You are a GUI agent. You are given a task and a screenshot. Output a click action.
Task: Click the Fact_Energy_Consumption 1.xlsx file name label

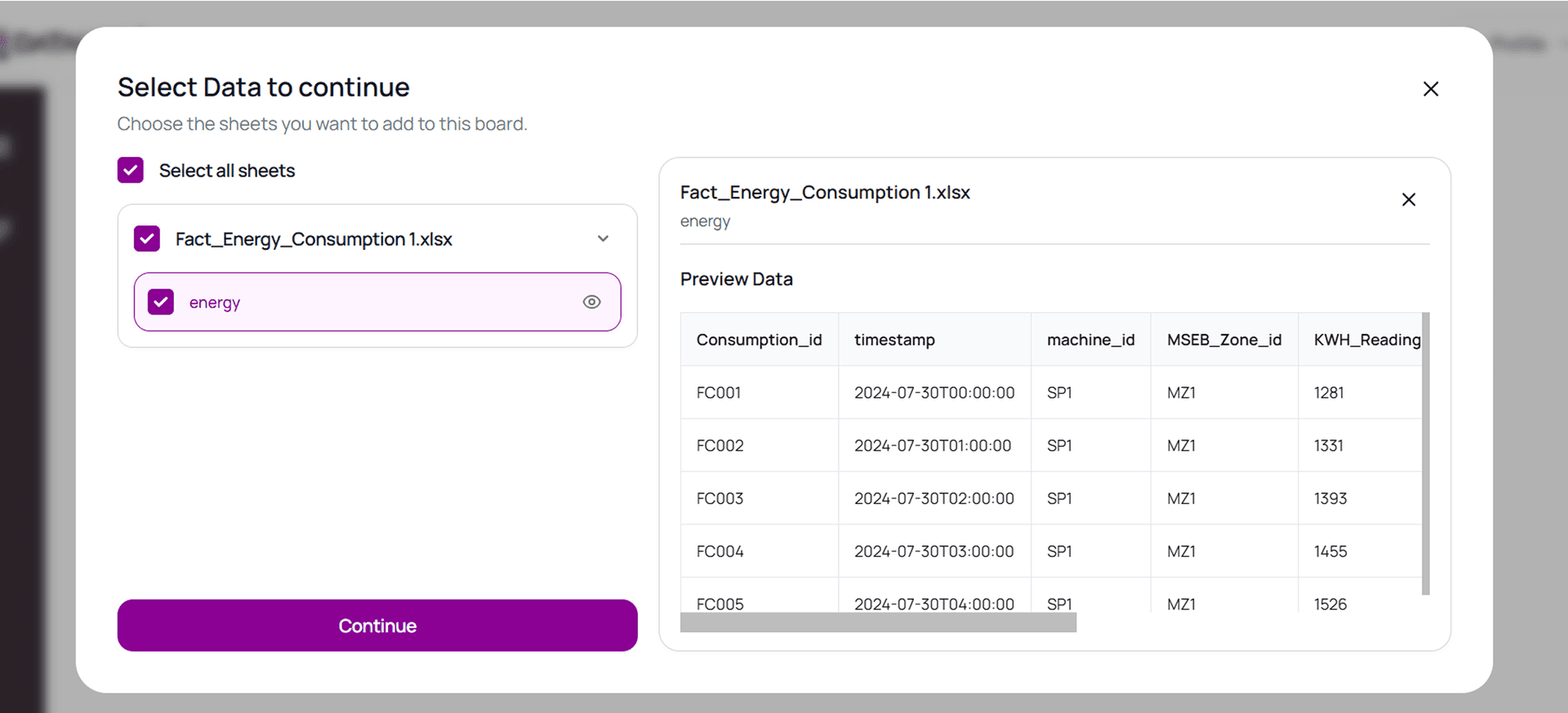tap(314, 239)
